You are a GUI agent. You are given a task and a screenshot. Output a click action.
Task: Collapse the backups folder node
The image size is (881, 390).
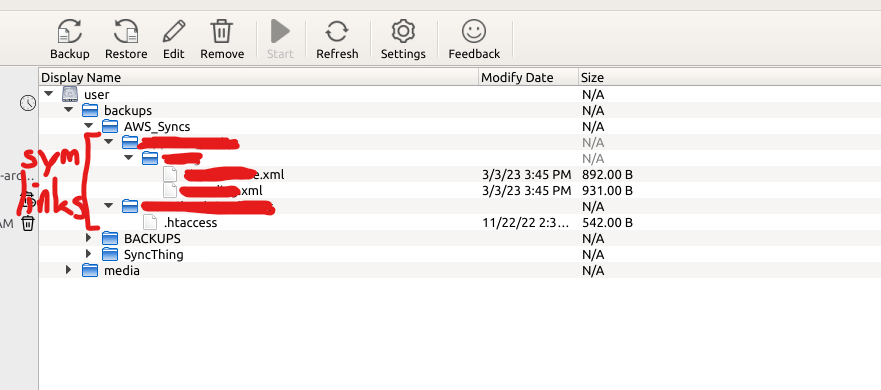coord(69,110)
